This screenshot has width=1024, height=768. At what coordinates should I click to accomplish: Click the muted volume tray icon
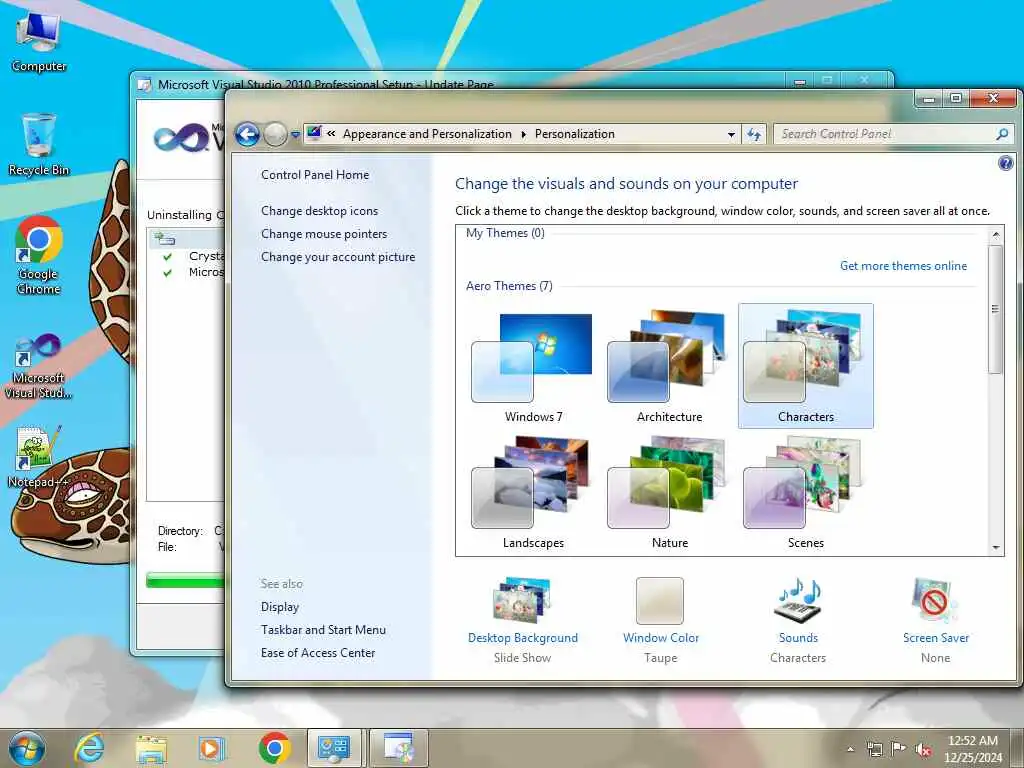click(x=923, y=750)
